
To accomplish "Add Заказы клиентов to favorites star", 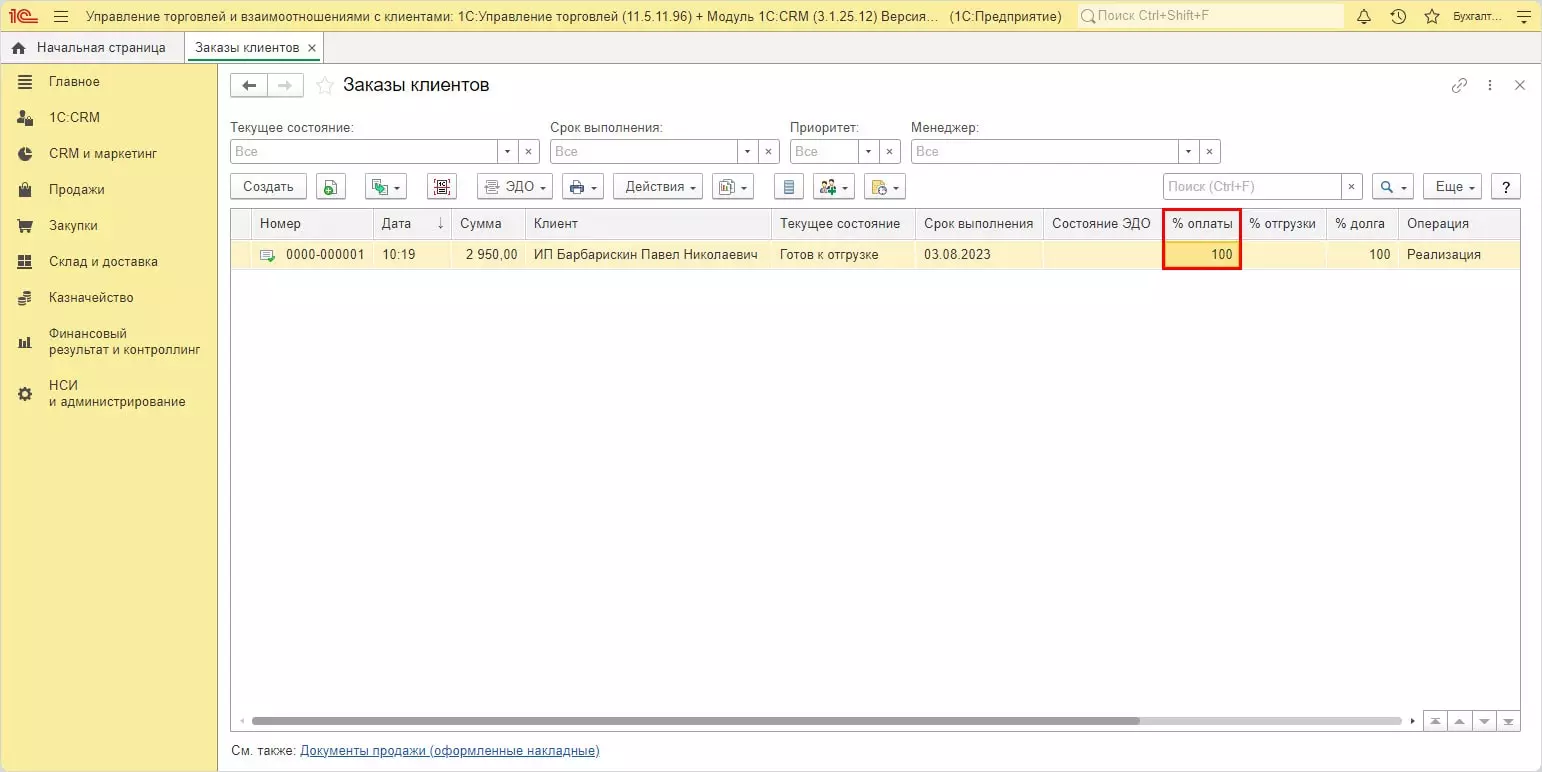I will (x=324, y=86).
